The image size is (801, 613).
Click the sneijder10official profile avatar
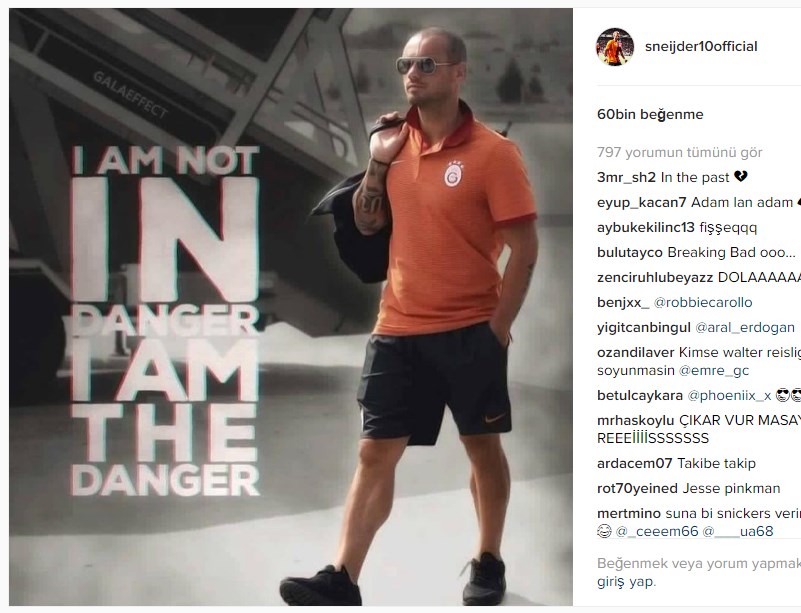[615, 47]
